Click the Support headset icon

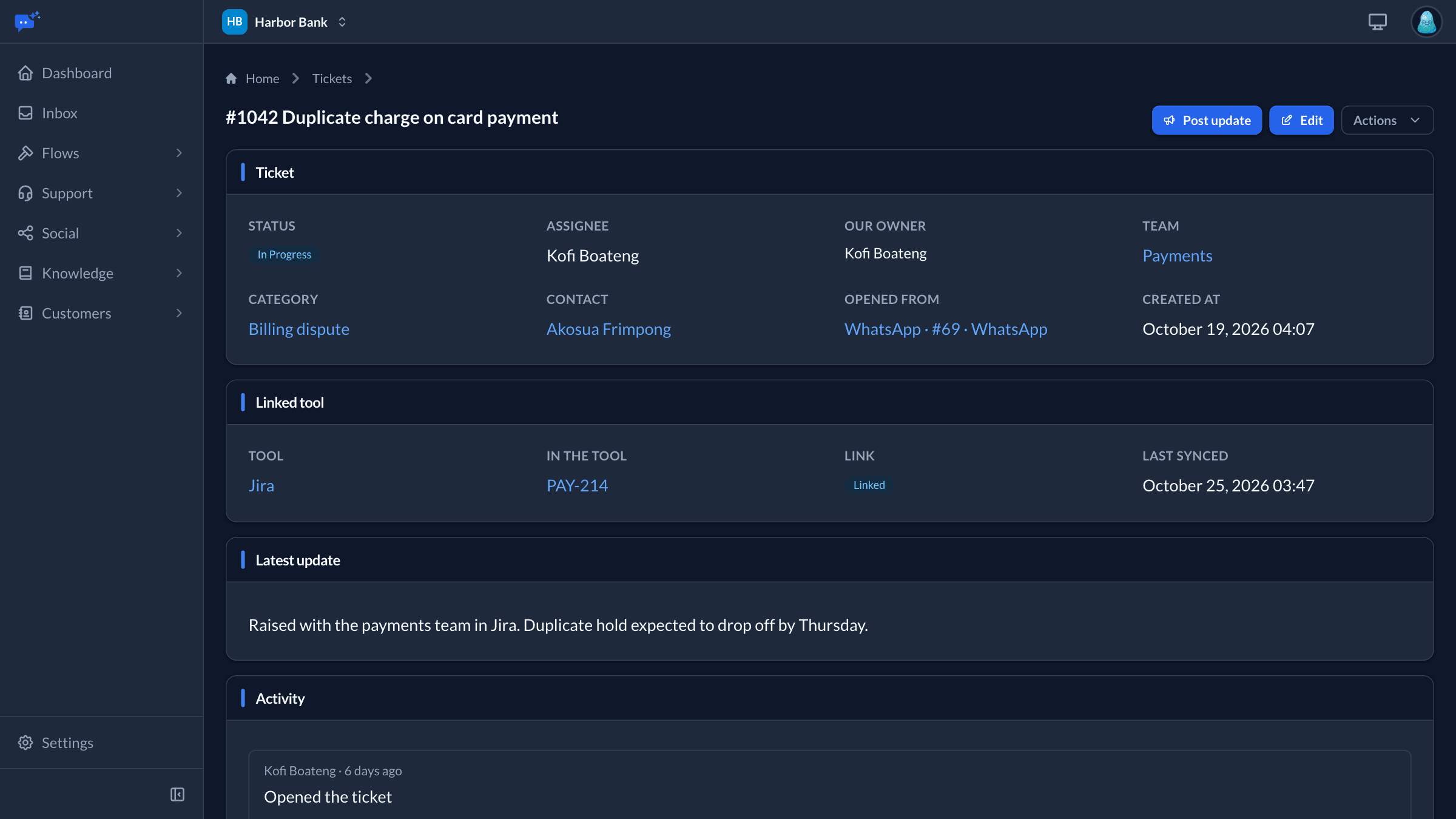coord(25,193)
